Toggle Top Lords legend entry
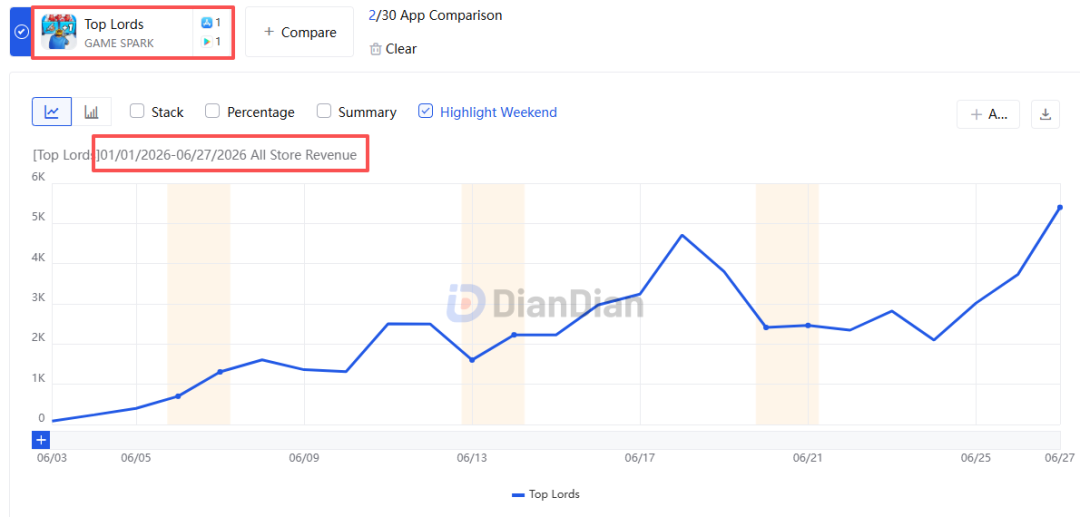Screen dimensions: 1080x517 pyautogui.click(x=546, y=494)
